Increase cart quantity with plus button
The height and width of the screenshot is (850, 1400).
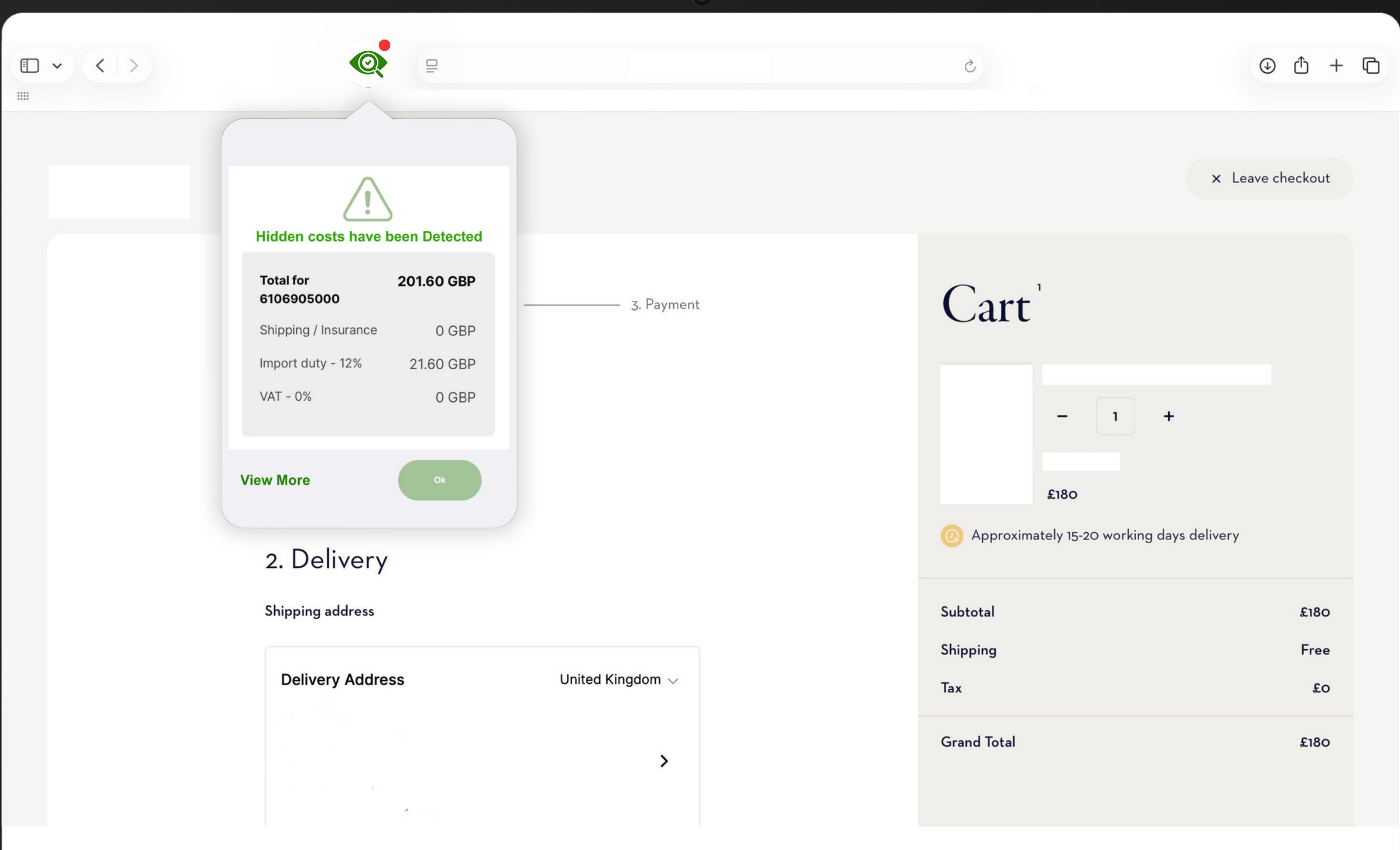coord(1169,416)
